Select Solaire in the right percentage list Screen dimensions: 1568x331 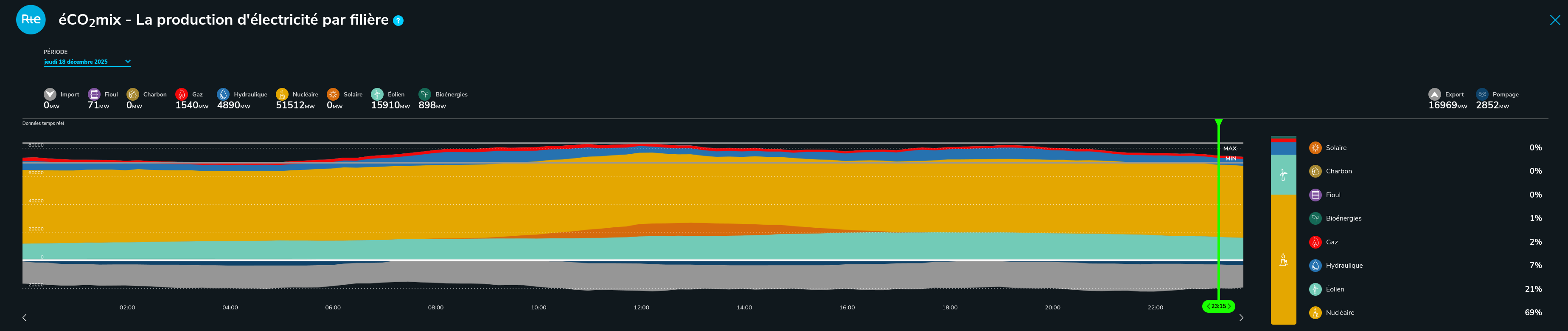coord(1335,148)
